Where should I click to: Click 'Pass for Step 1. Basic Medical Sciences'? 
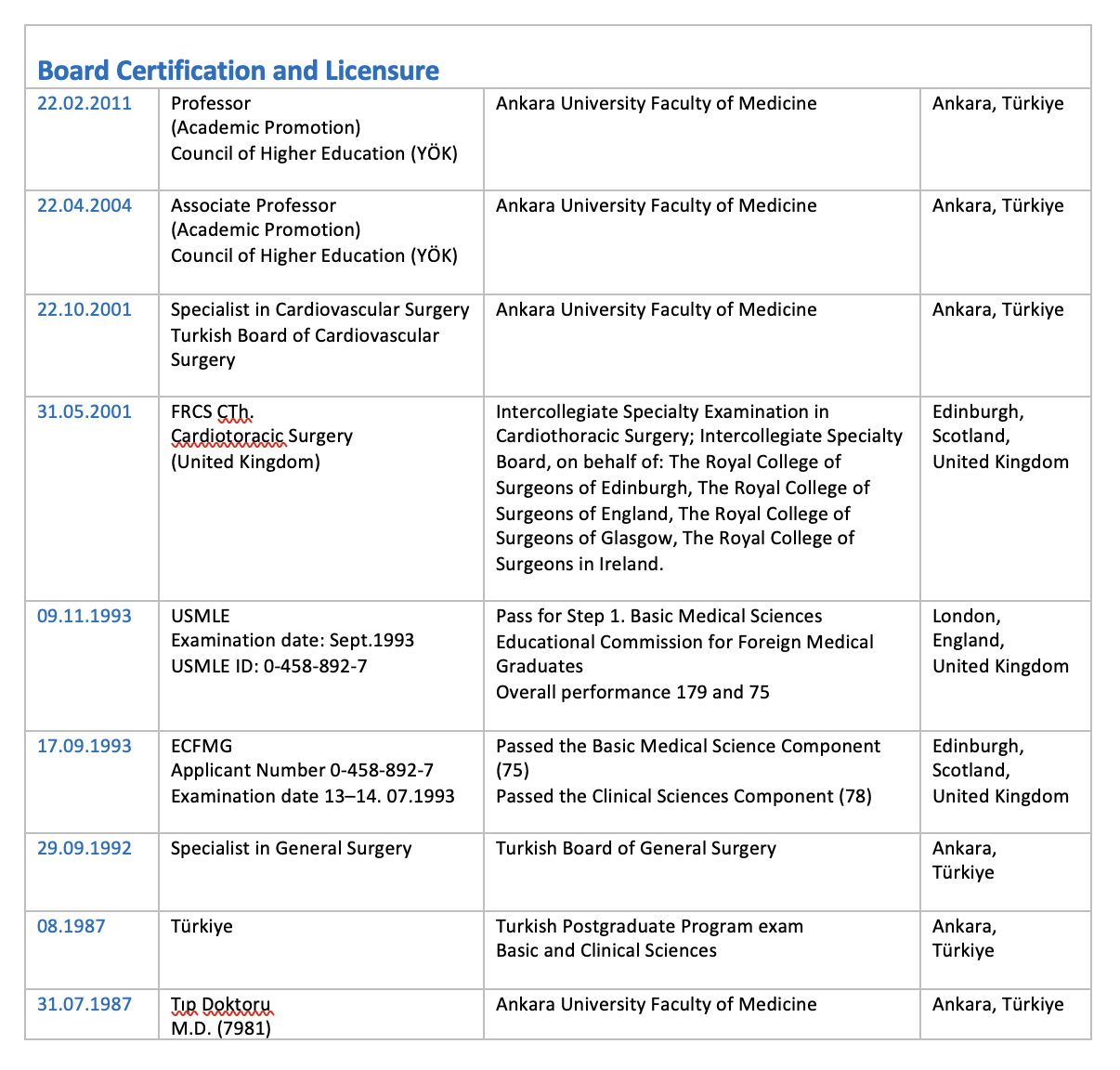coord(659,616)
